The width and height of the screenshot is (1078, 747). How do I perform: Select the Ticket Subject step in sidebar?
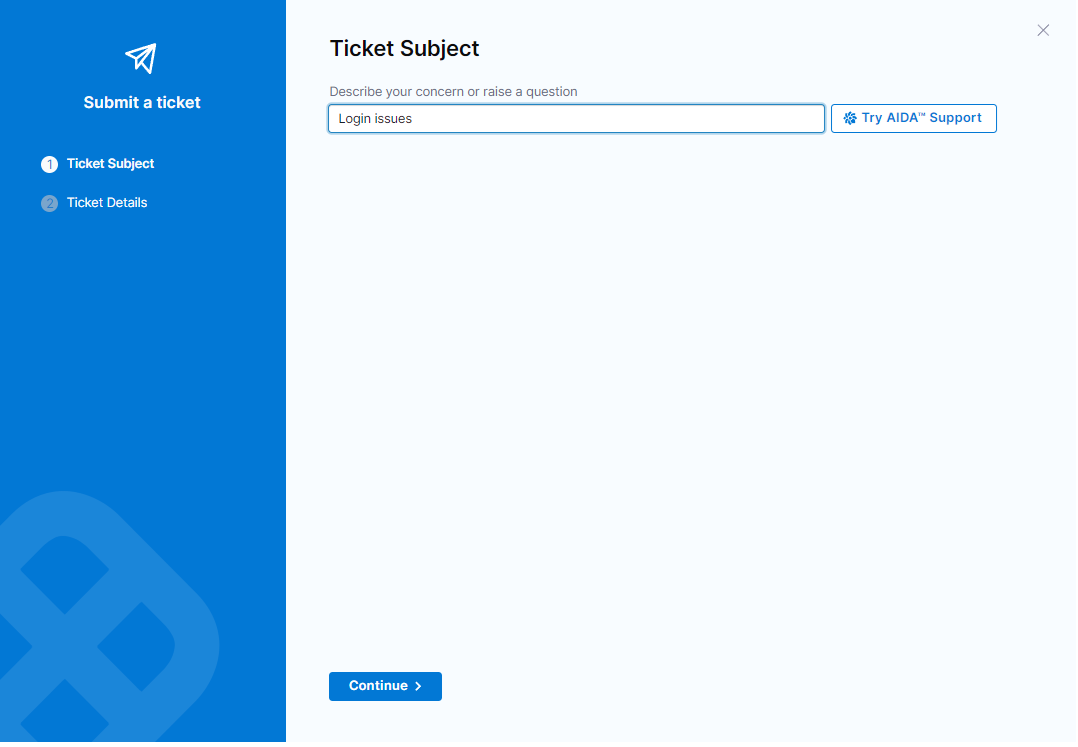(110, 164)
